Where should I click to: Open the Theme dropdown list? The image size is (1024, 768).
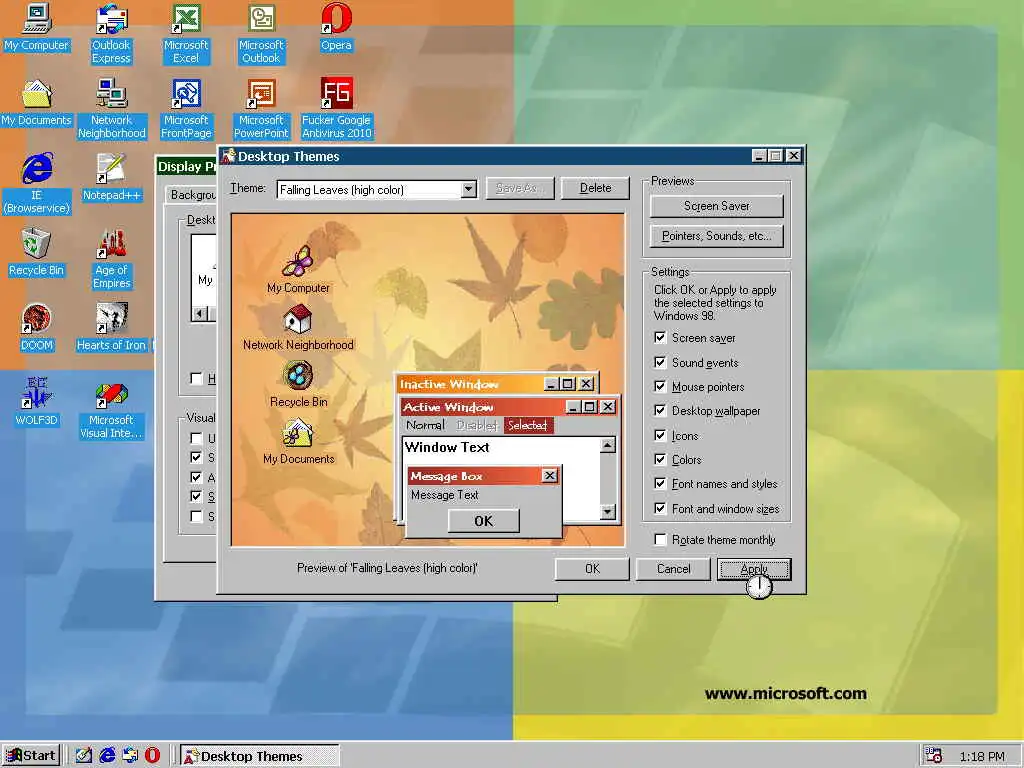[468, 190]
